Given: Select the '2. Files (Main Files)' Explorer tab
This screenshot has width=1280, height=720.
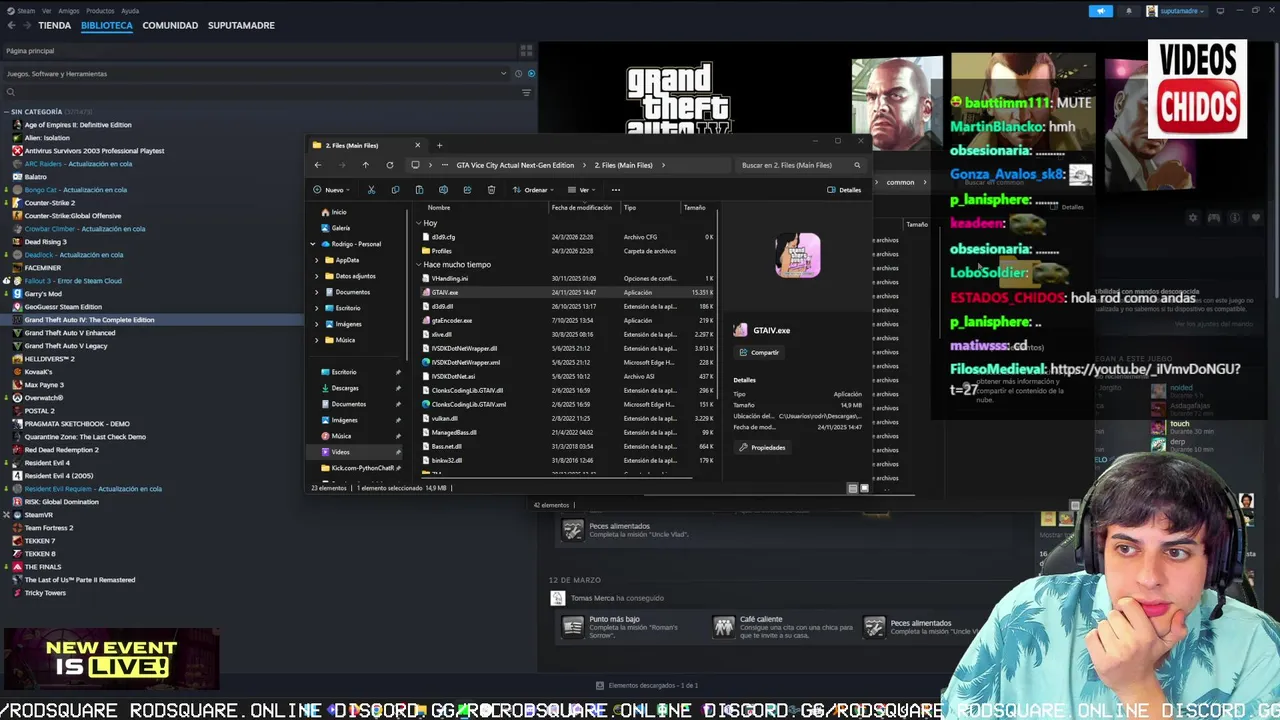Looking at the screenshot, I should coord(365,145).
